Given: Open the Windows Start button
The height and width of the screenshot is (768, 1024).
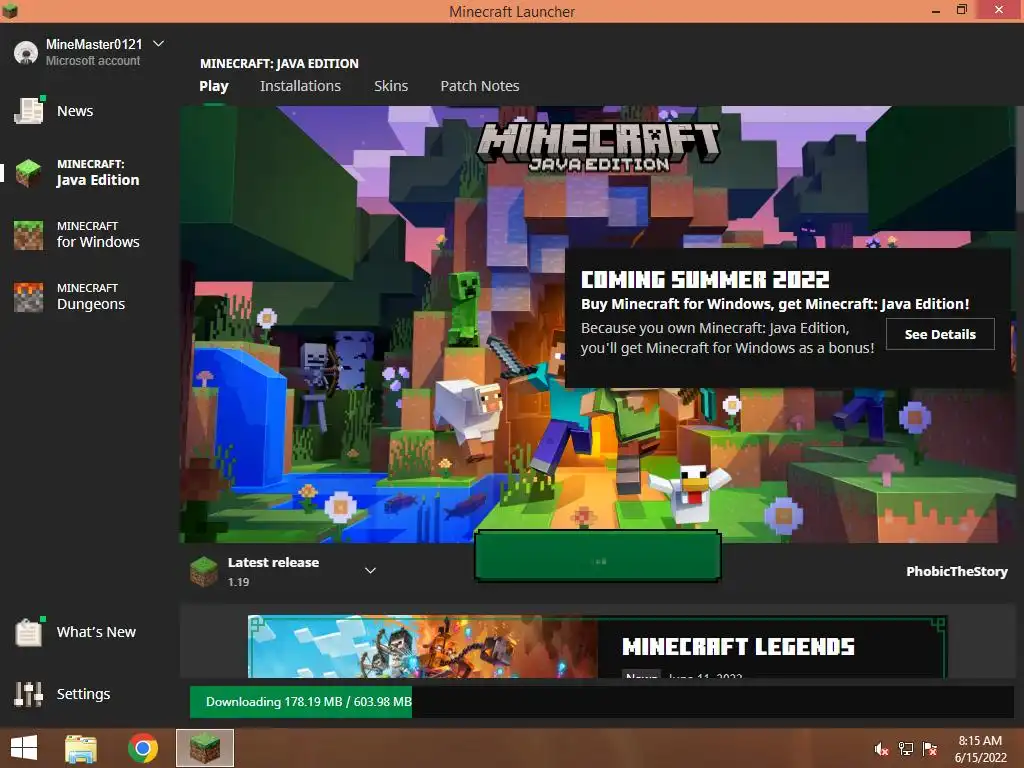Looking at the screenshot, I should pyautogui.click(x=24, y=748).
